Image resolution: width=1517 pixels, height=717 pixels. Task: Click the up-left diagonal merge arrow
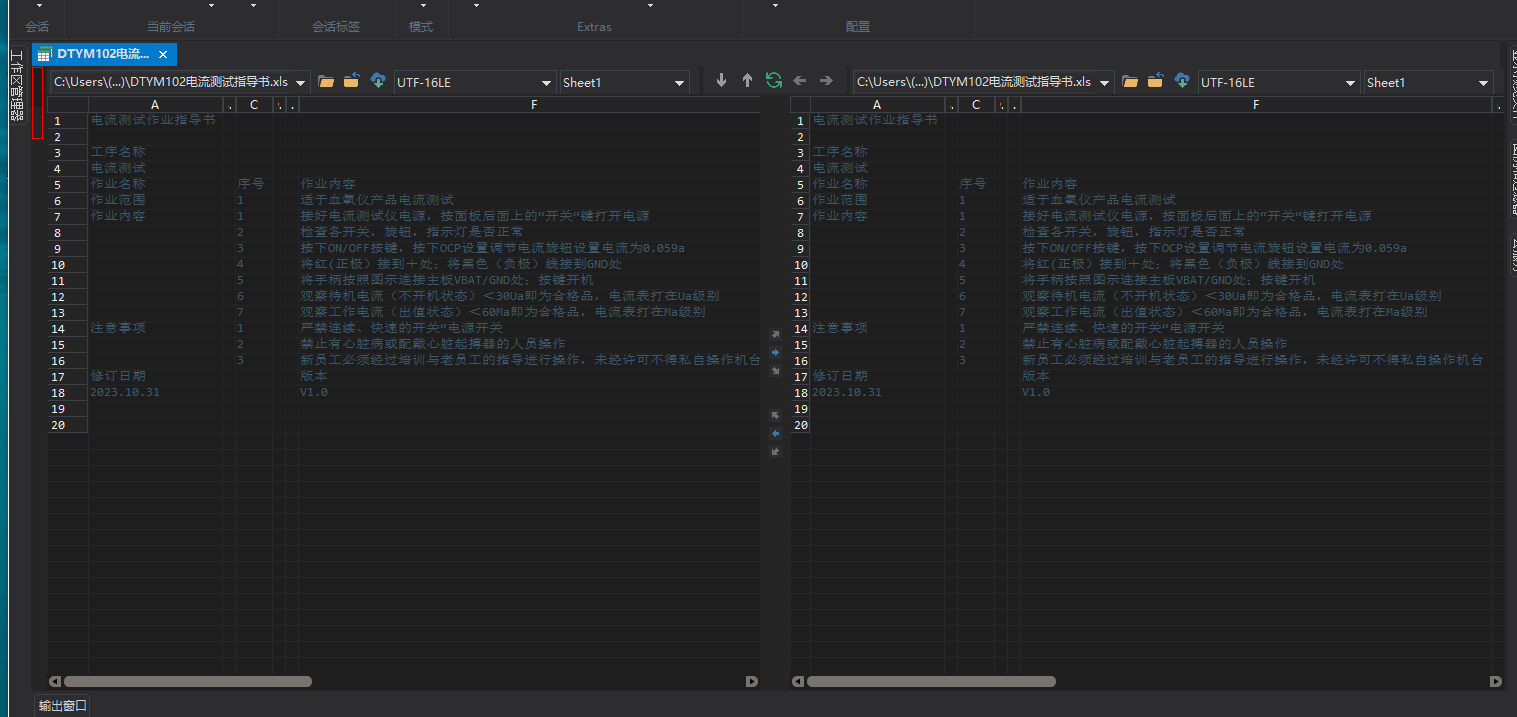click(775, 415)
